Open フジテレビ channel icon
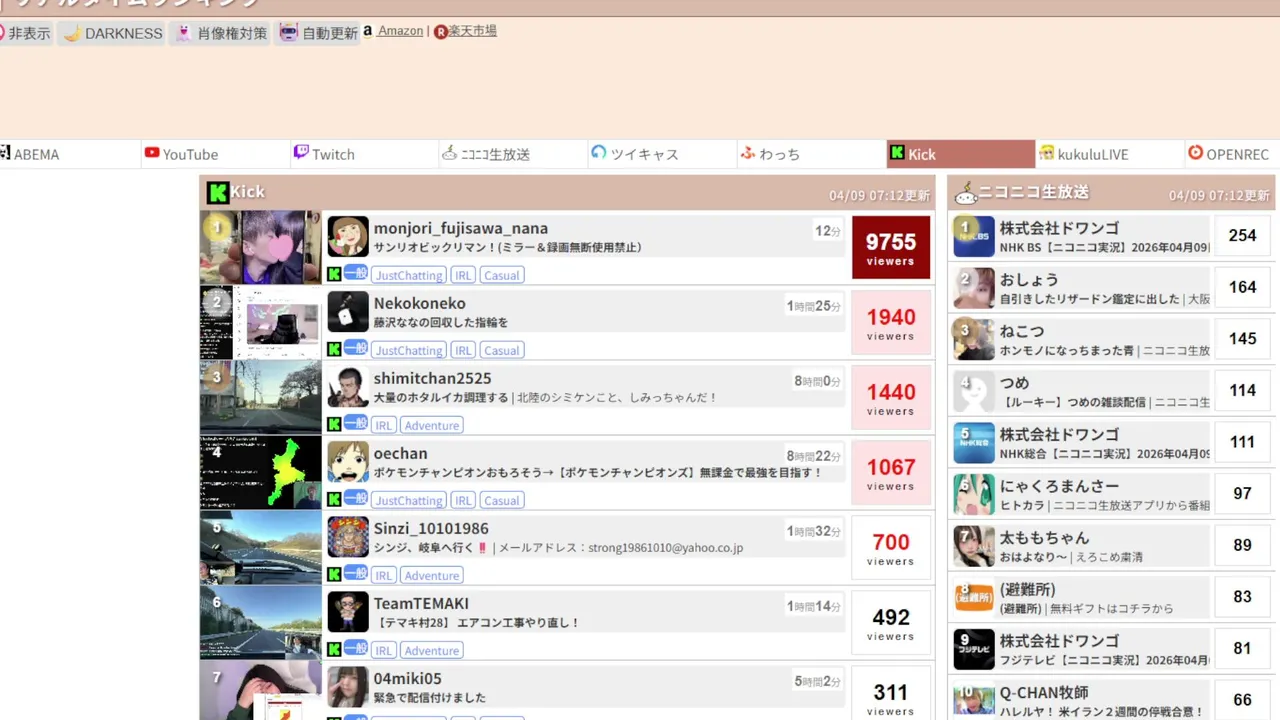Viewport: 1280px width, 720px height. [x=974, y=649]
